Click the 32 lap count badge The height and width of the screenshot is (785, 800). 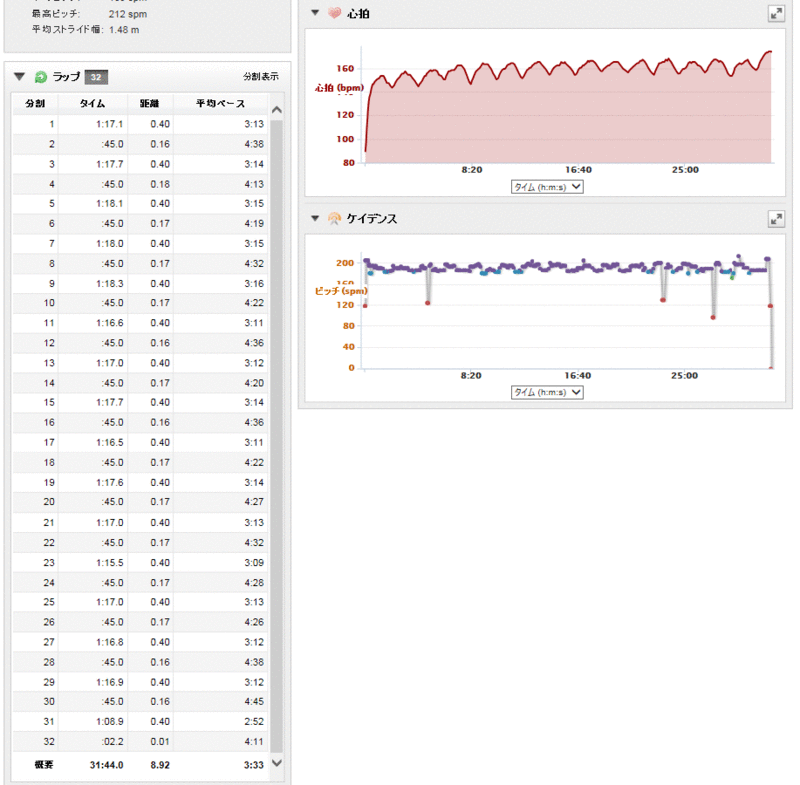coord(97,77)
